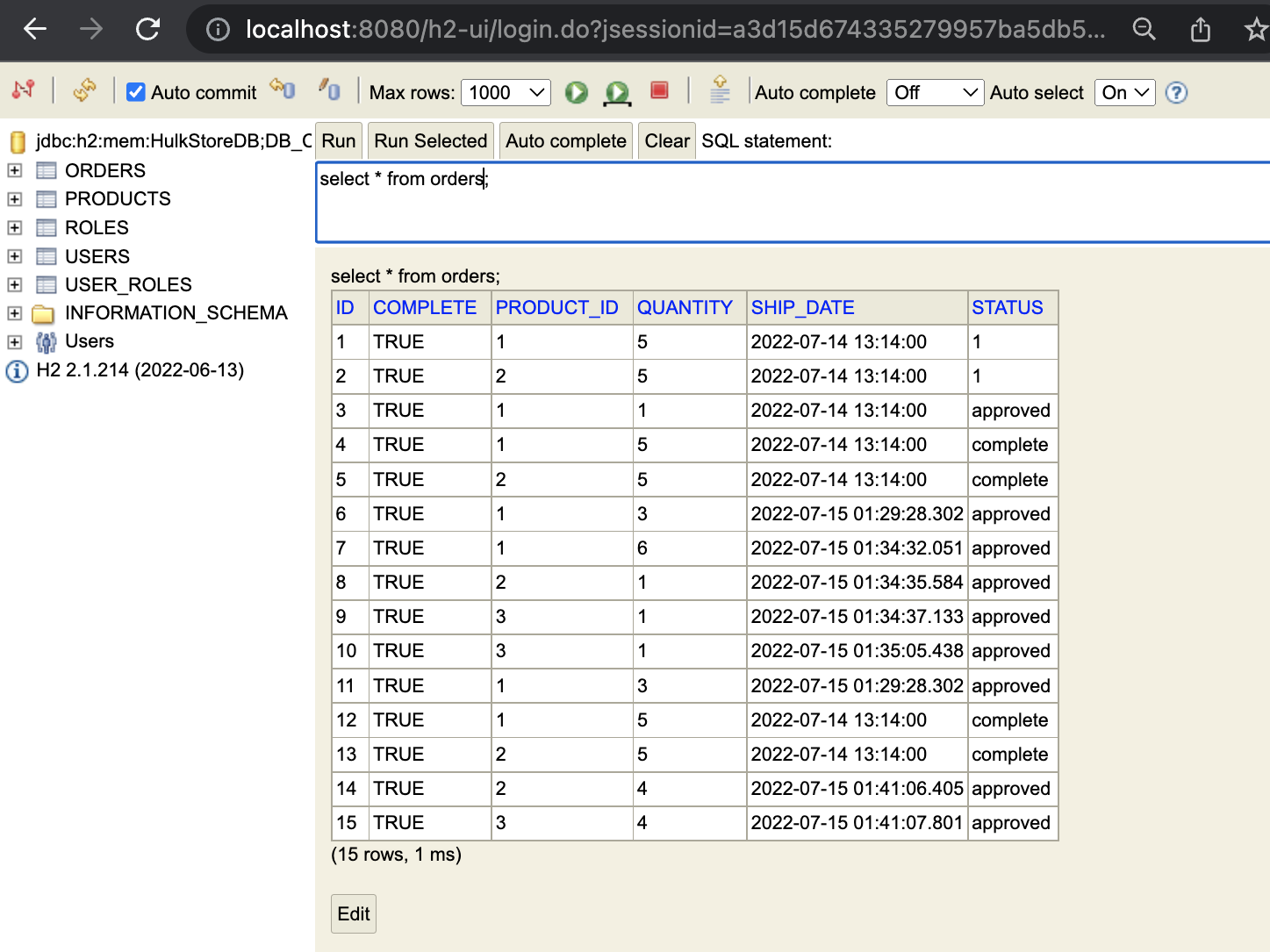Open the Auto select On dropdown
Viewport: 1270px width, 952px height.
1124,92
